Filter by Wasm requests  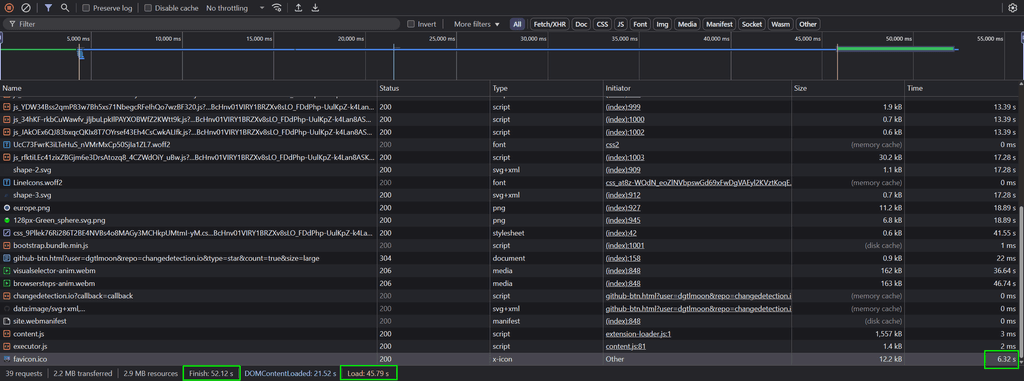(x=780, y=24)
